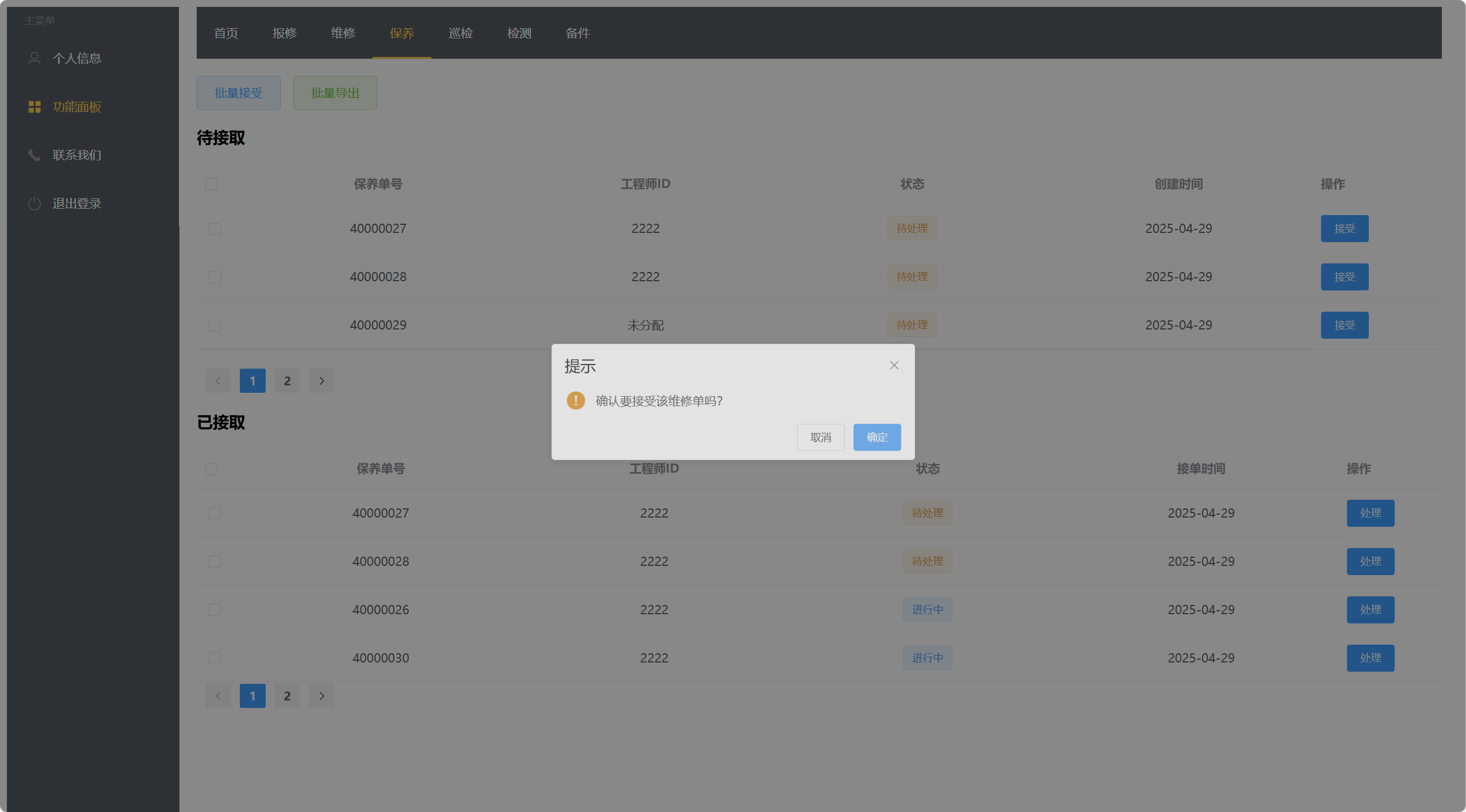Select page 2 in 已接取 pagination
This screenshot has width=1466, height=812.
[x=287, y=696]
